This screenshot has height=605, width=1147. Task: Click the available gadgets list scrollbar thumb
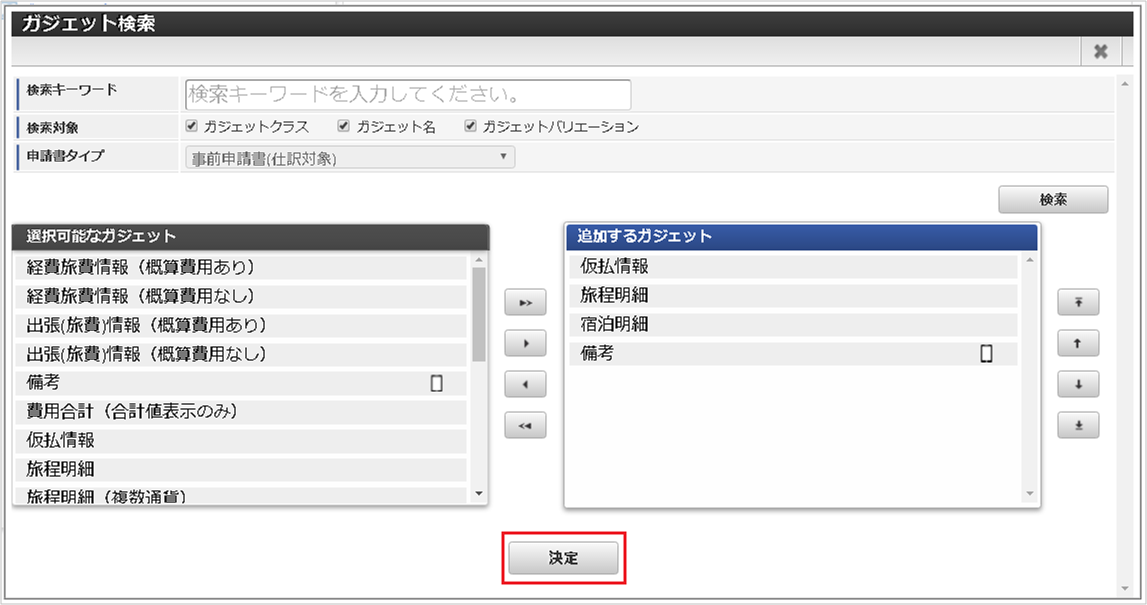click(479, 315)
